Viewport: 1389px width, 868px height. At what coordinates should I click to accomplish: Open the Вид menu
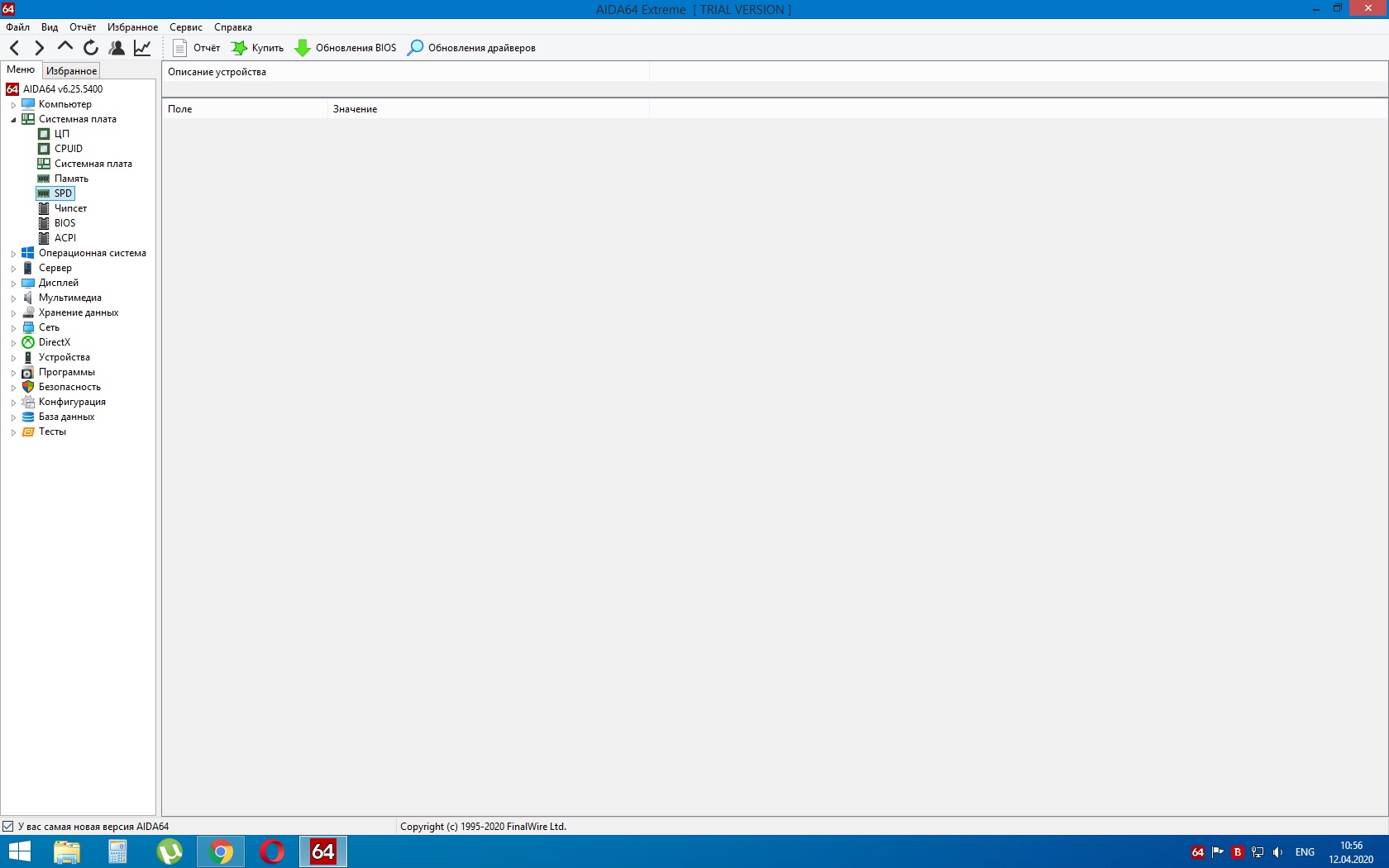50,27
